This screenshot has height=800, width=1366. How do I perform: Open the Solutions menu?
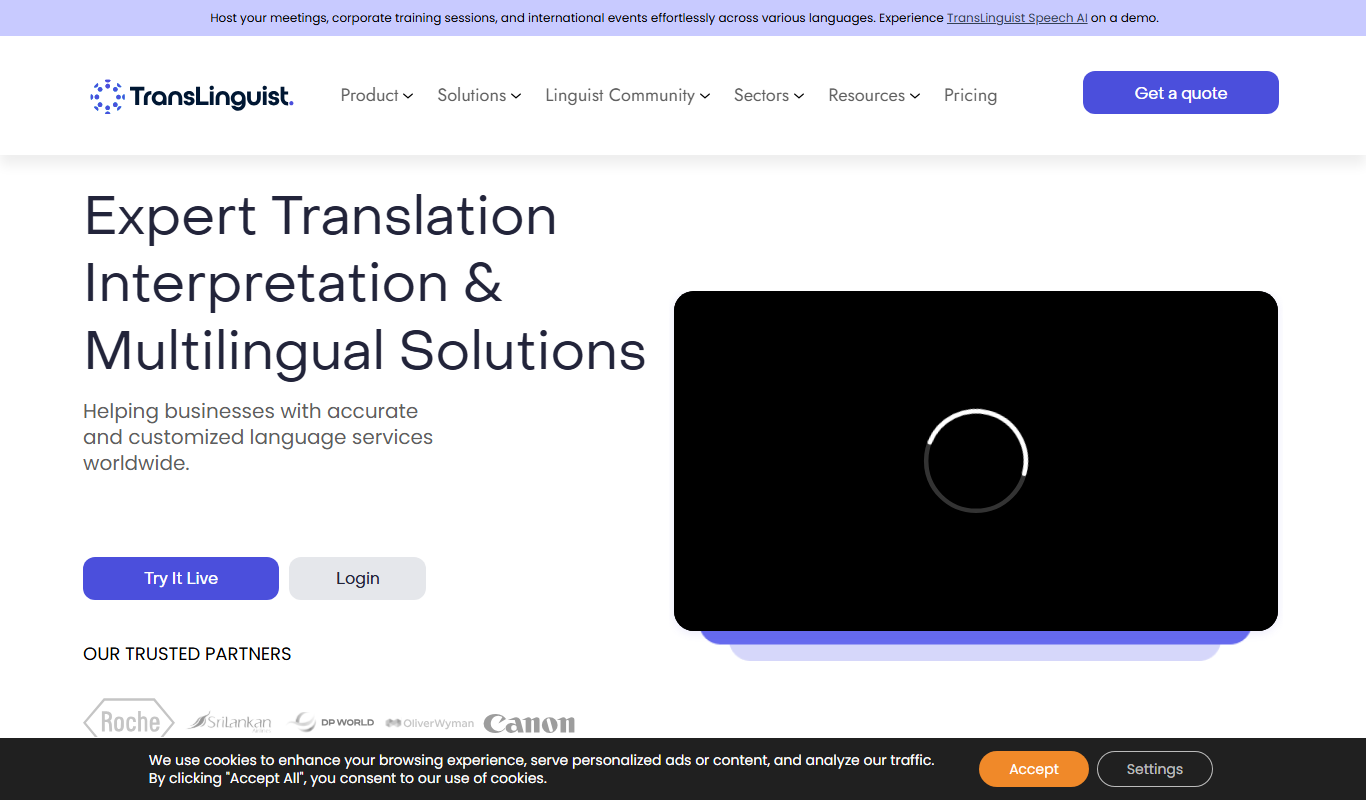click(472, 95)
